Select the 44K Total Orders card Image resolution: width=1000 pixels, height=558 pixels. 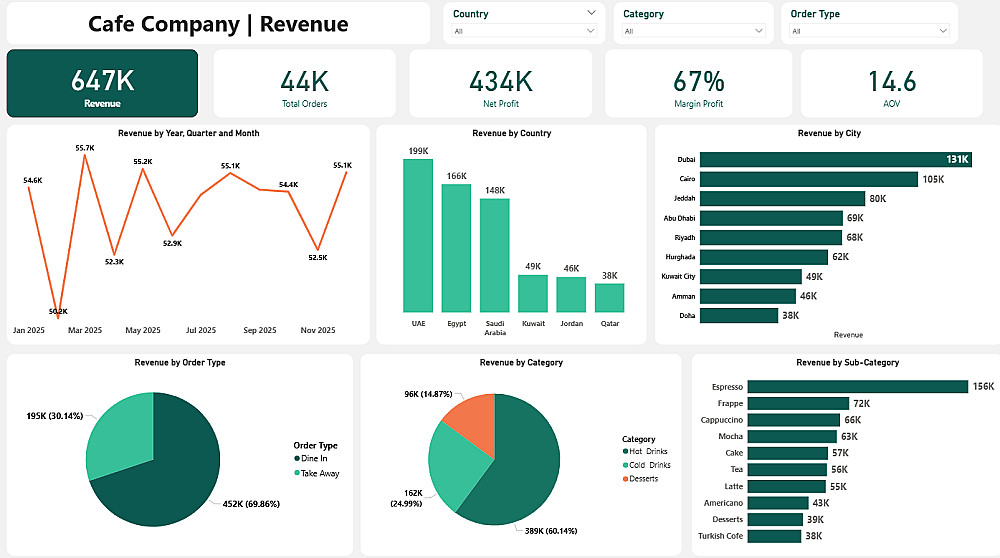(305, 83)
